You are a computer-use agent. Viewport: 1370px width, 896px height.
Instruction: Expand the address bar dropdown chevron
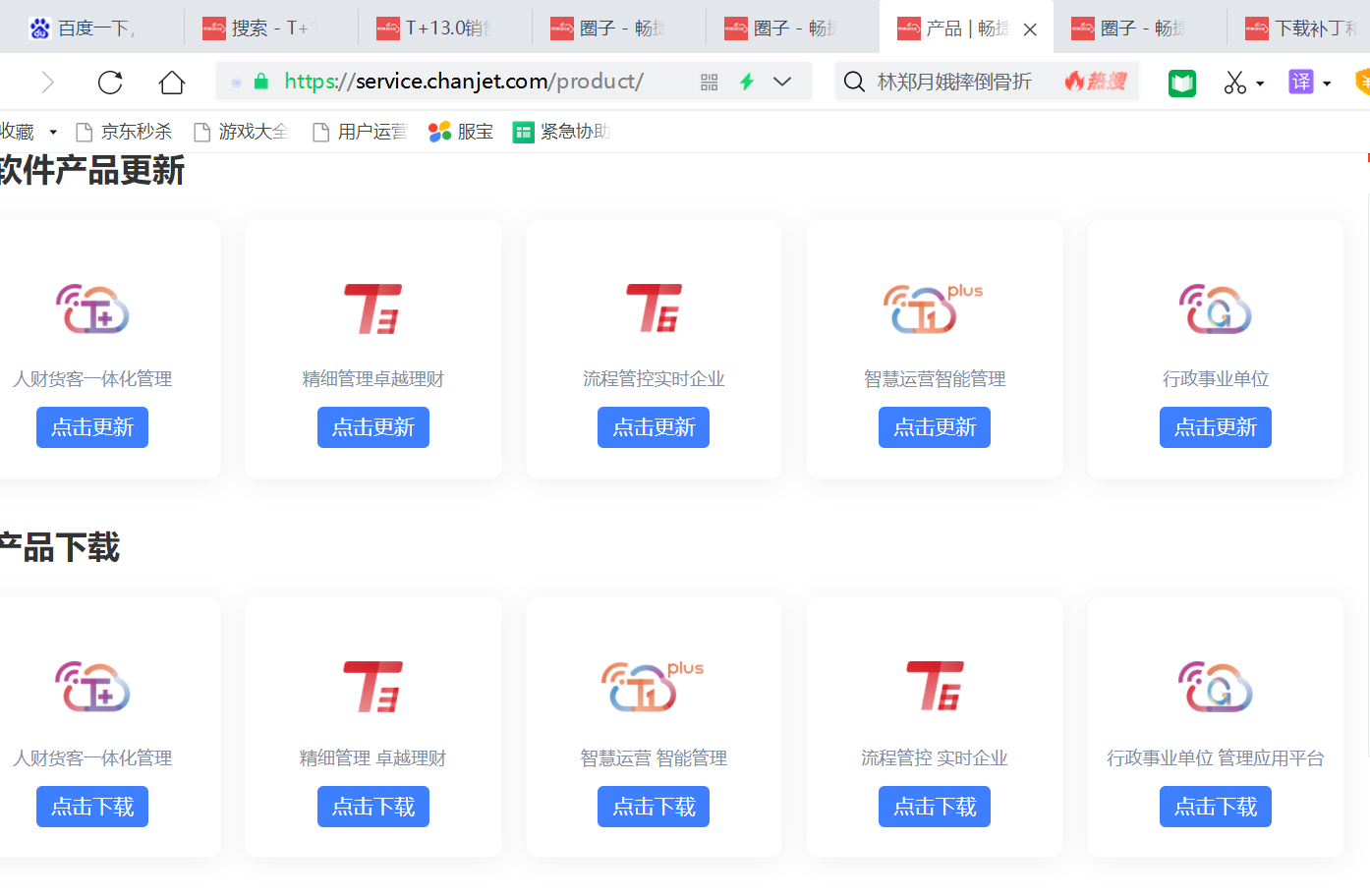pyautogui.click(x=782, y=82)
